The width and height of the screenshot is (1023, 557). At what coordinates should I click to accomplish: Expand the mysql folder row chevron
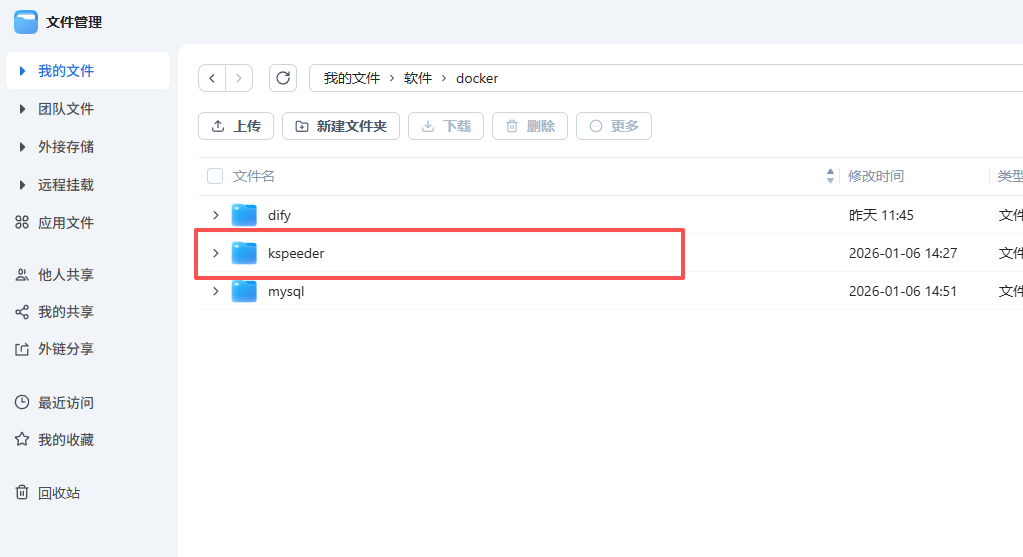click(215, 291)
